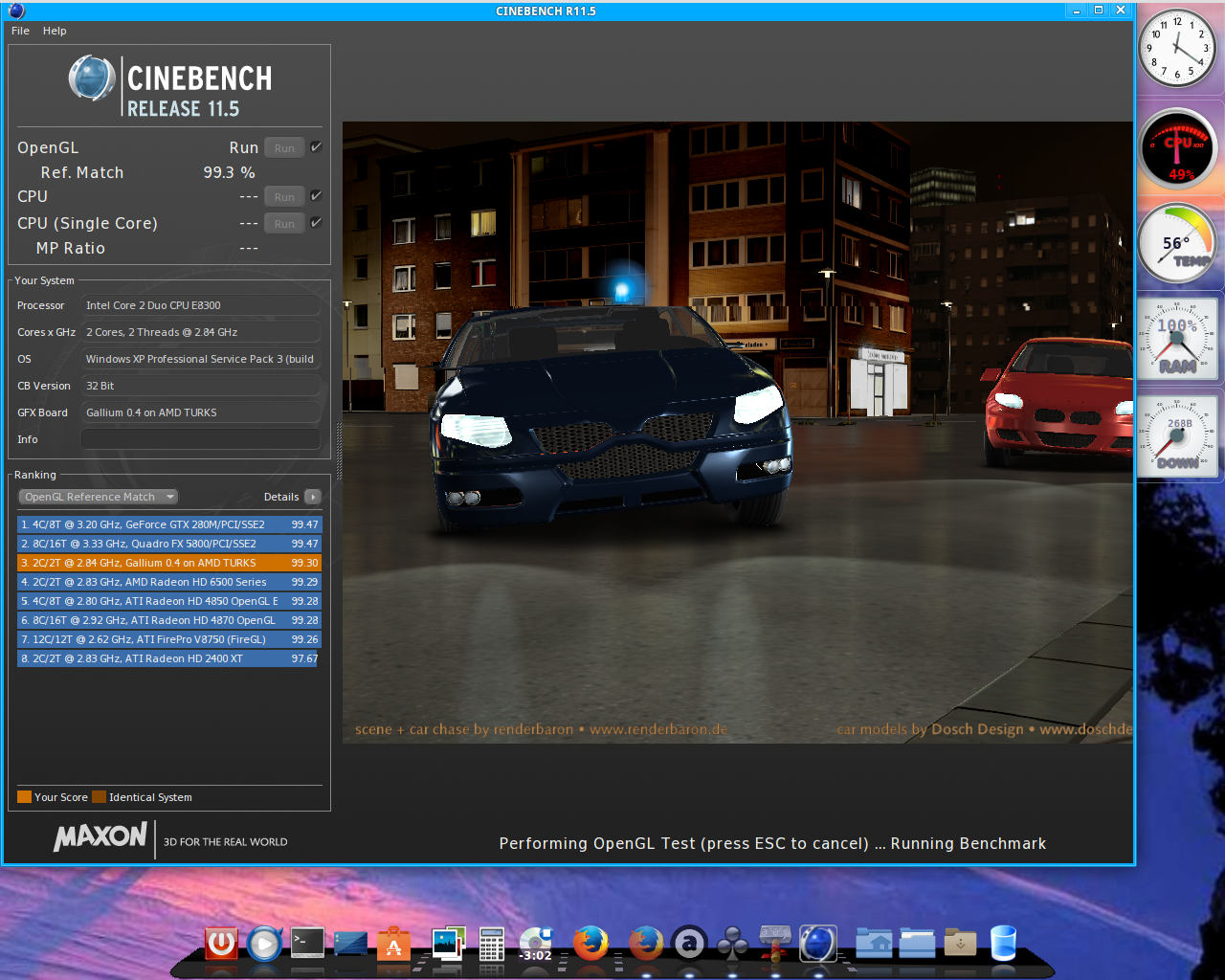Image resolution: width=1225 pixels, height=980 pixels.
Task: Click the GFX Board value 'Gallium 0.4 on AMD TURKS'
Action: (201, 412)
